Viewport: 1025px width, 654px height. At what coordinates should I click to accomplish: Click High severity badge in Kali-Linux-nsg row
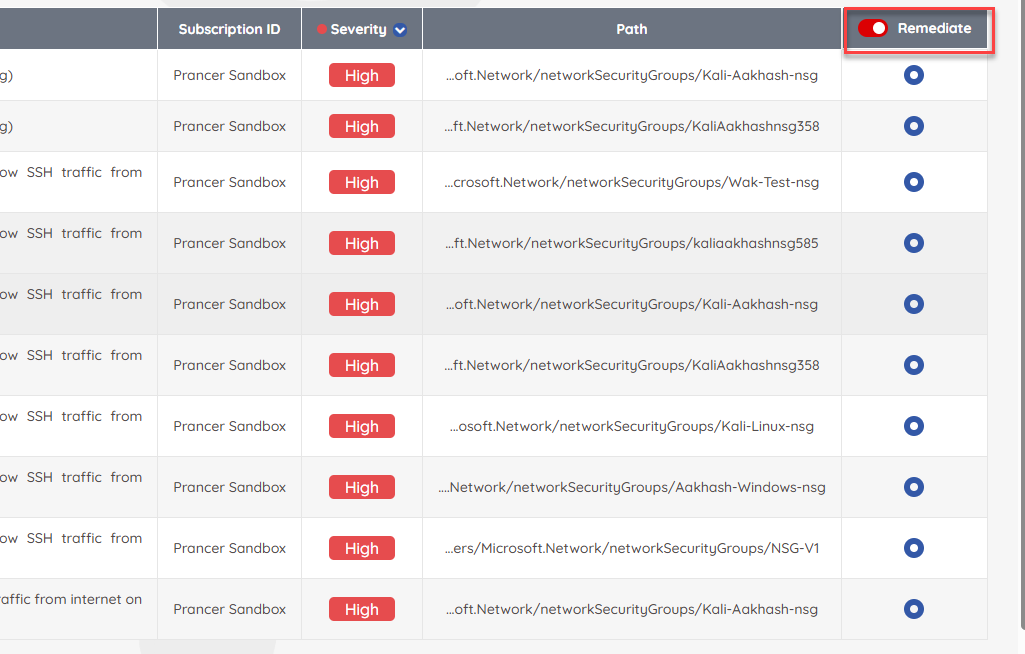coord(361,426)
